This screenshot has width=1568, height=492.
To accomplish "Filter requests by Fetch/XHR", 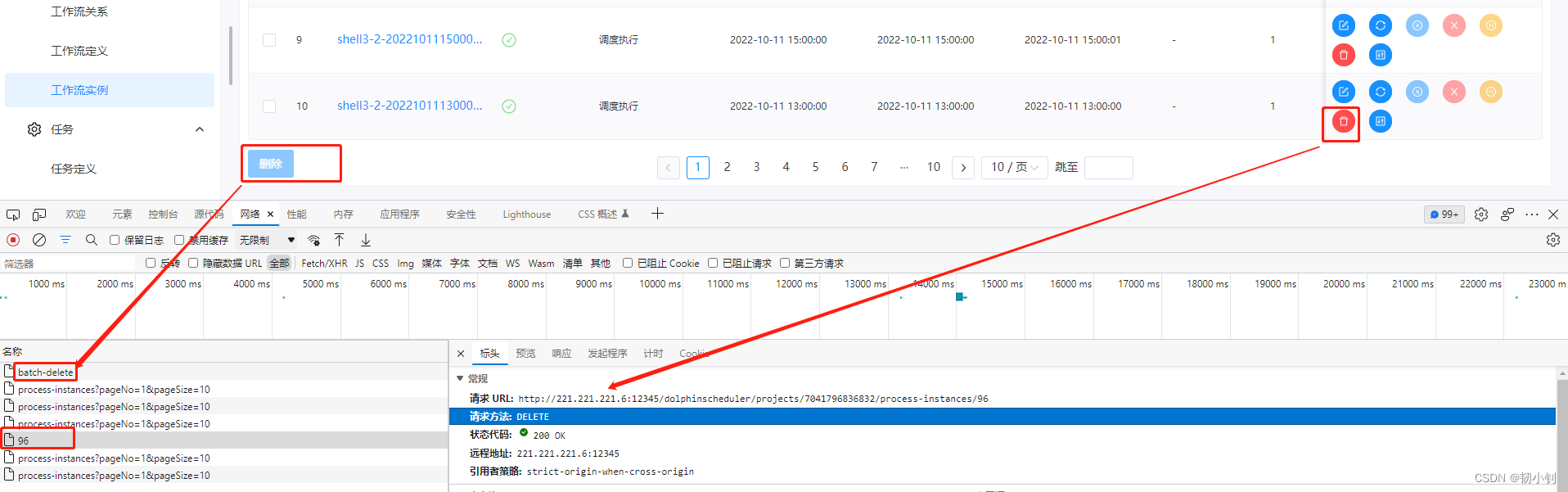I will point(324,263).
